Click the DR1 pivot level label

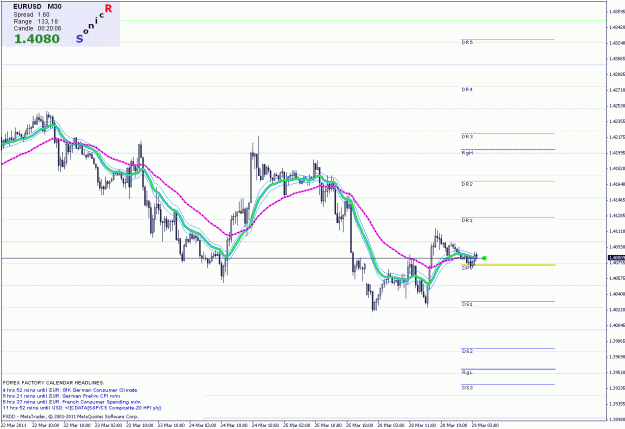pos(467,220)
